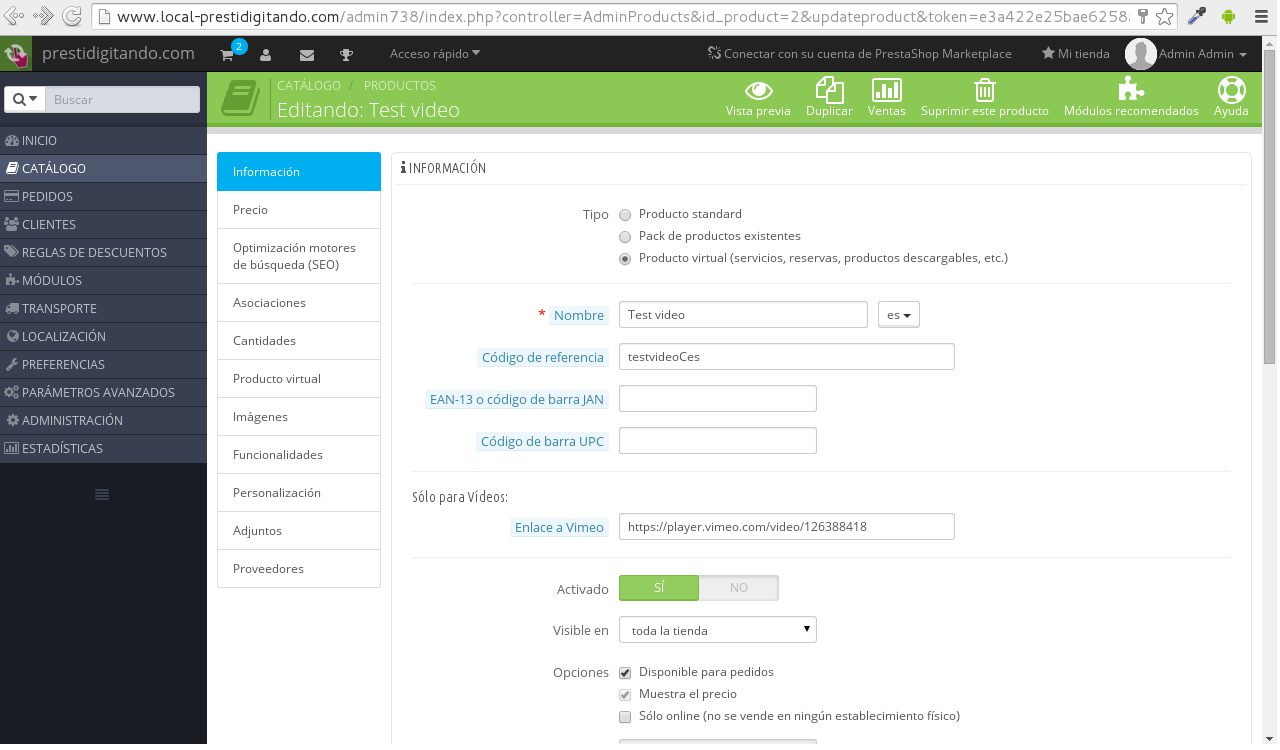Open the messages envelope icon

point(307,55)
